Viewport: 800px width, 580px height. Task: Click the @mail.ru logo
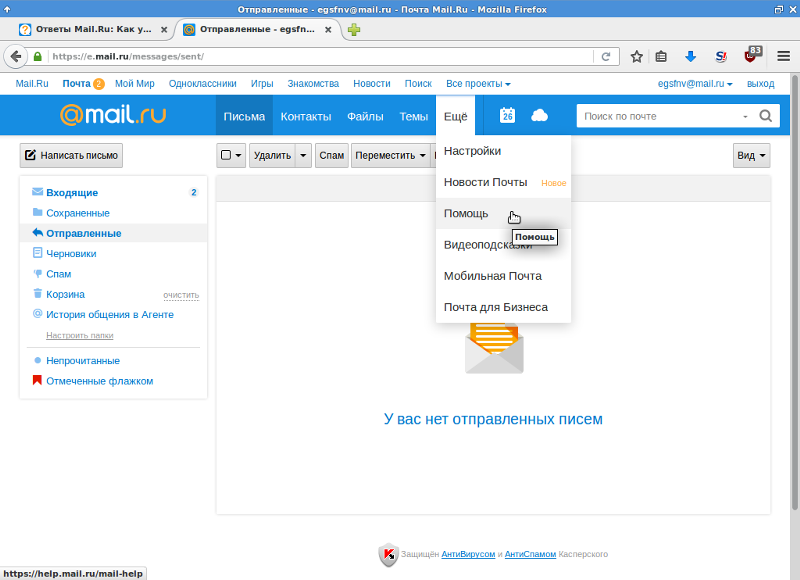(113, 115)
